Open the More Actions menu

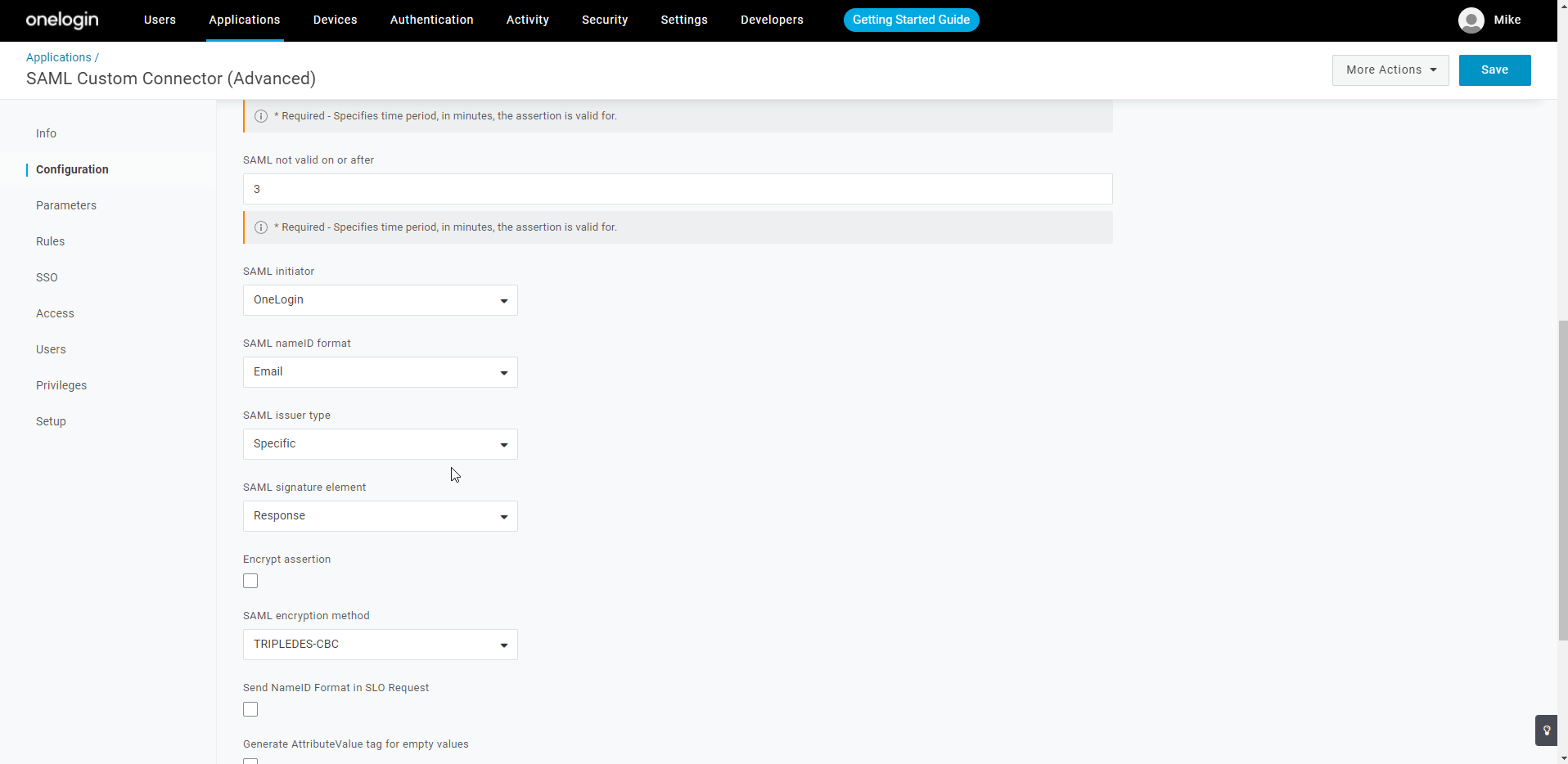click(1390, 70)
